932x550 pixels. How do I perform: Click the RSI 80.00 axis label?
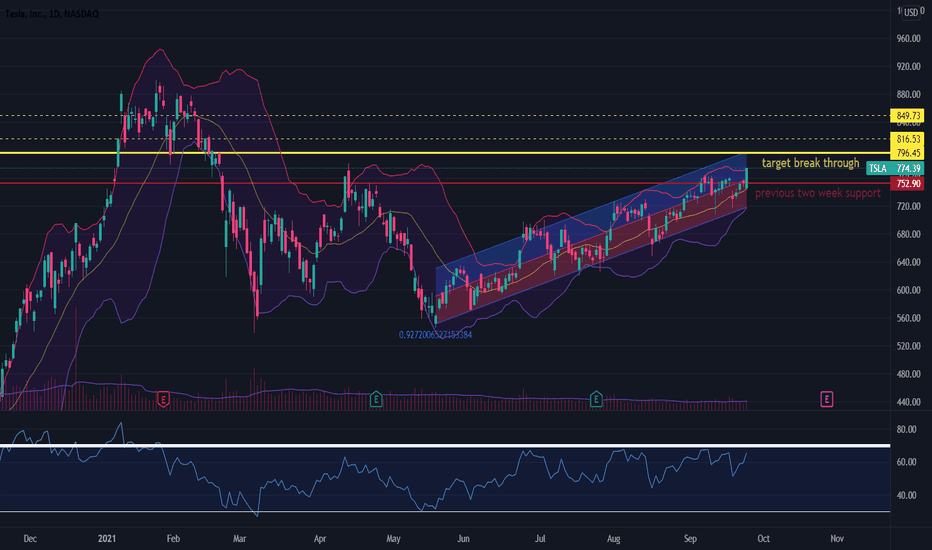click(906, 429)
